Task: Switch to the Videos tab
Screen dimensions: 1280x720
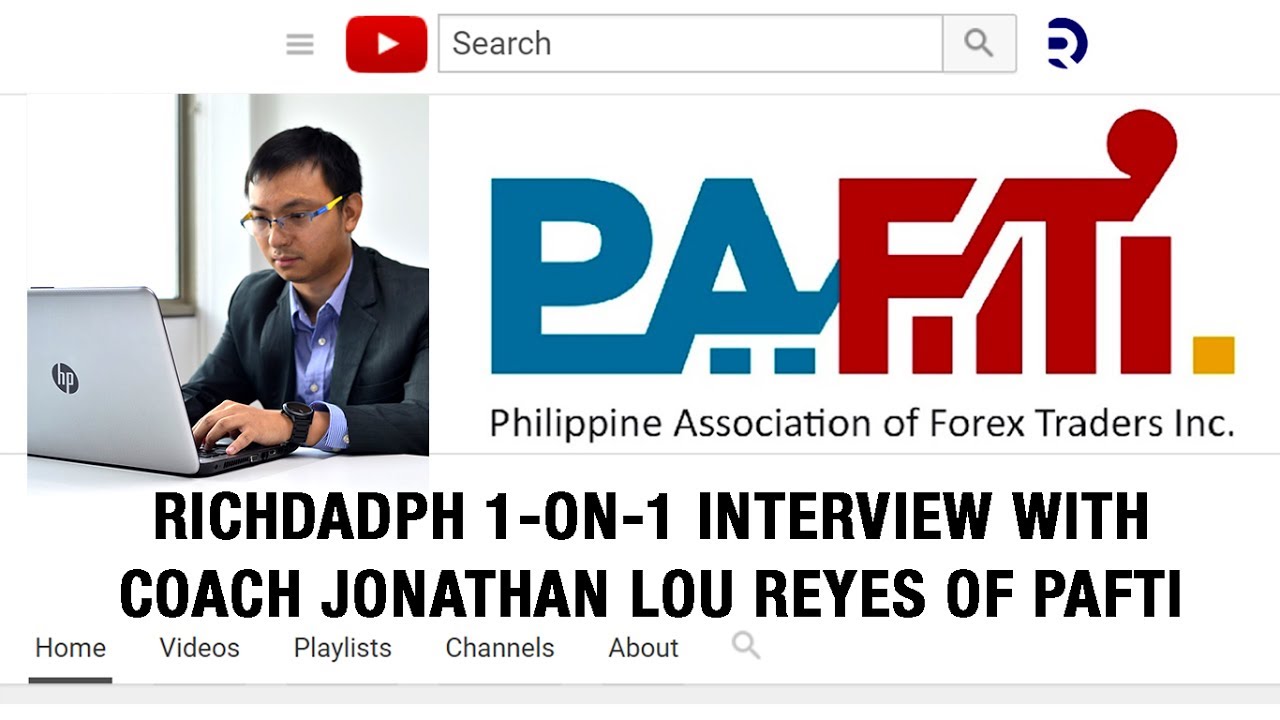Action: [x=200, y=648]
